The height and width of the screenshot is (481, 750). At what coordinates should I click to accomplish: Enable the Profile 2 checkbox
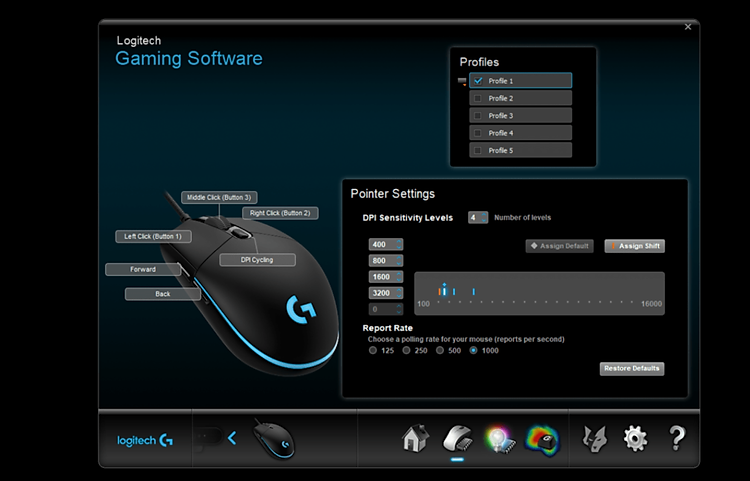(477, 98)
